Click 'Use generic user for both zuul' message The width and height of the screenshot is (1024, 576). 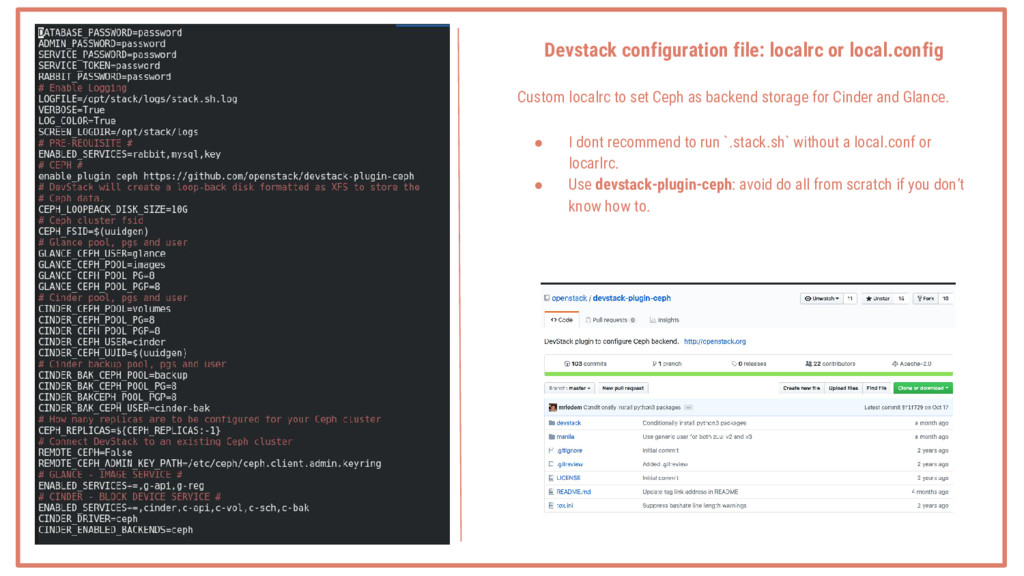click(697, 437)
